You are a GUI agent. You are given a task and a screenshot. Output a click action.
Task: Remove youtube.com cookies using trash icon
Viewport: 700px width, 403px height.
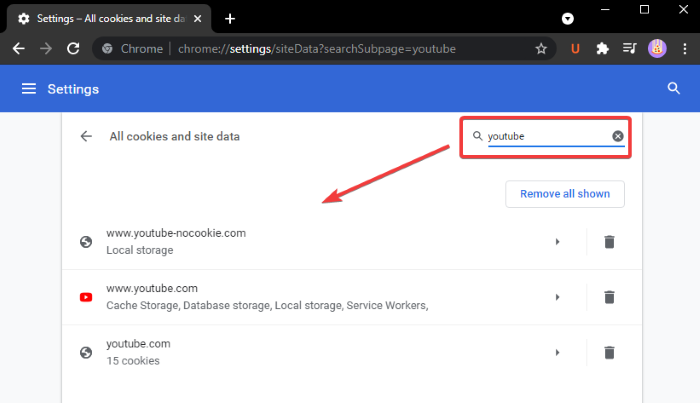[609, 352]
